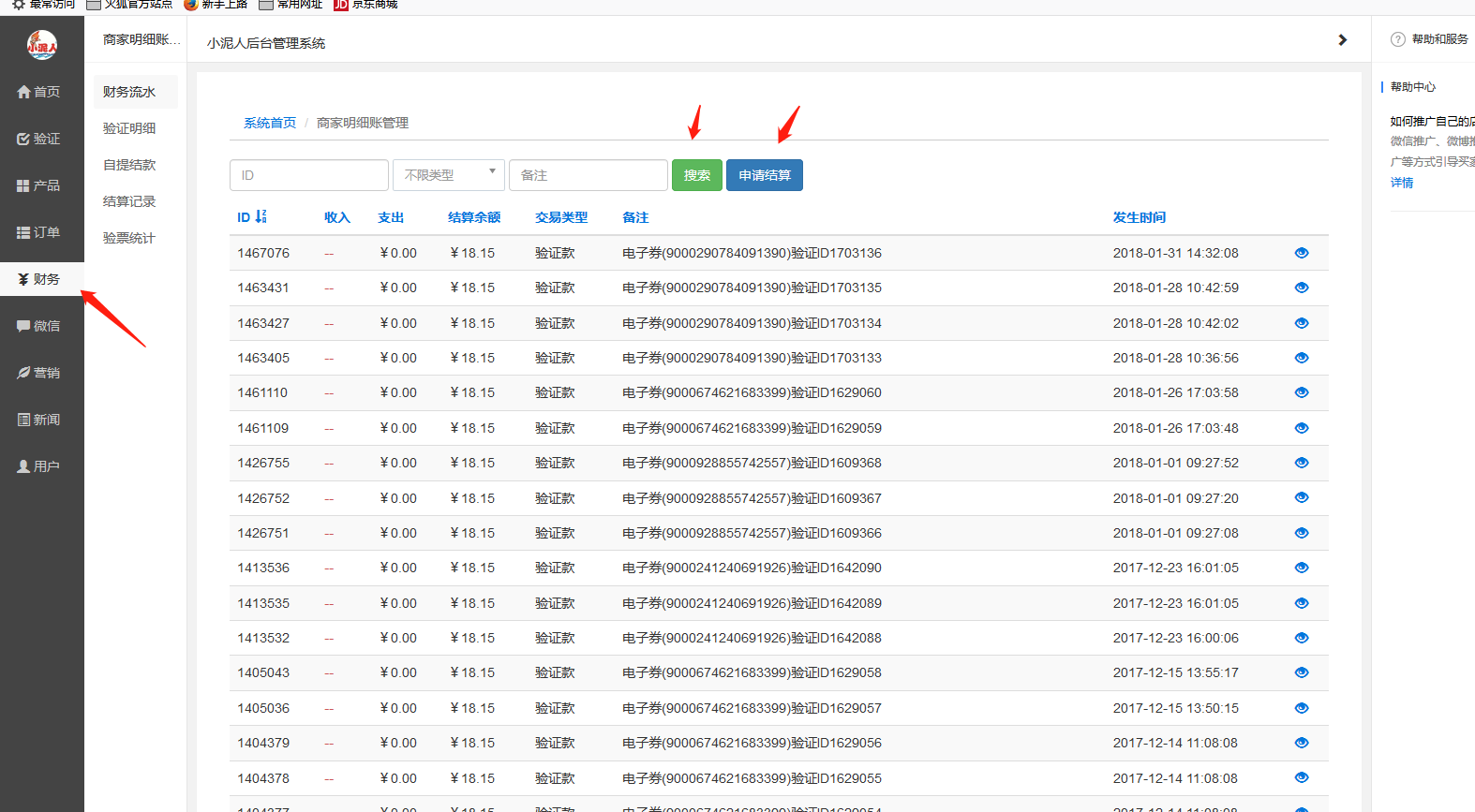View details of record 1426755 via eye icon

(x=1301, y=463)
